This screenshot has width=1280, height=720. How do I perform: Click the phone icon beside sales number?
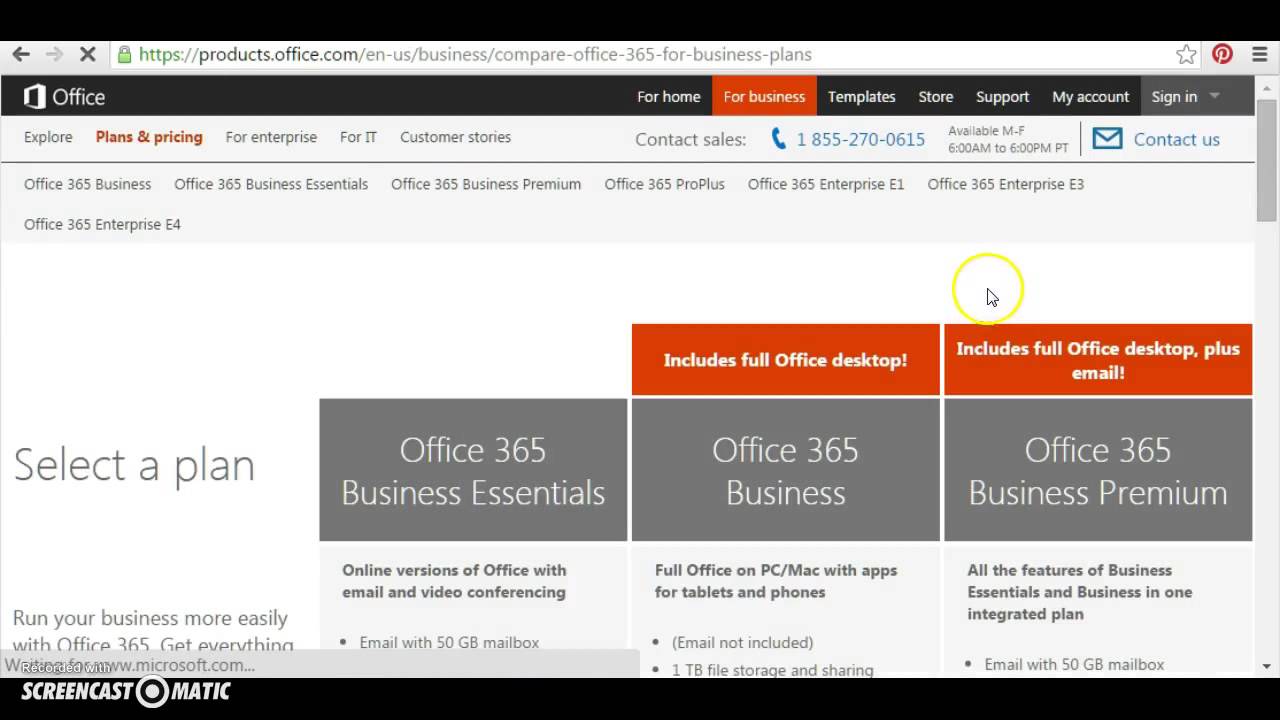click(x=779, y=139)
